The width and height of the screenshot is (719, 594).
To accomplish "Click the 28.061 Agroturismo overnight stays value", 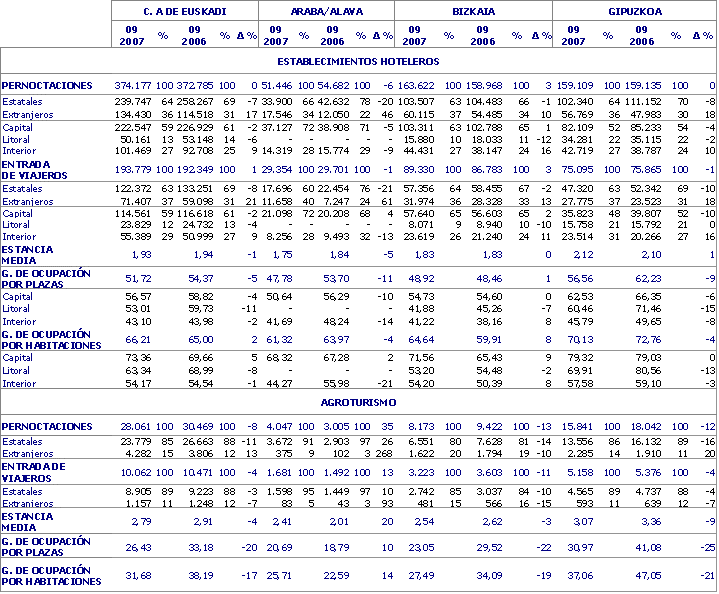I will pos(136,425).
